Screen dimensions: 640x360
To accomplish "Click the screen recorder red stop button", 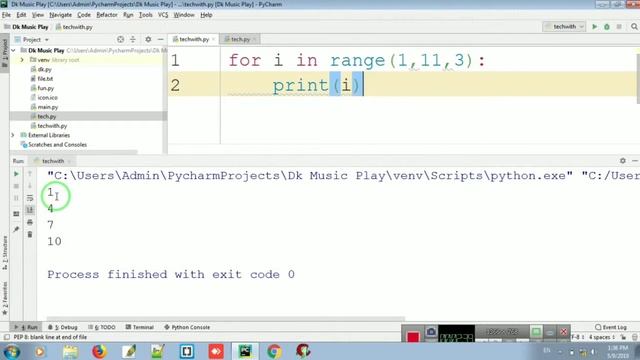I will click(x=413, y=337).
